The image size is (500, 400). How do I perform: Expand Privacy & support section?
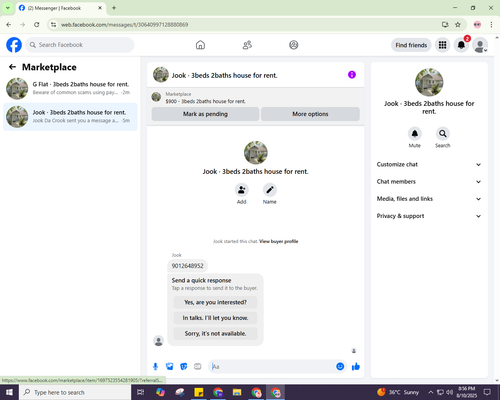(x=429, y=216)
